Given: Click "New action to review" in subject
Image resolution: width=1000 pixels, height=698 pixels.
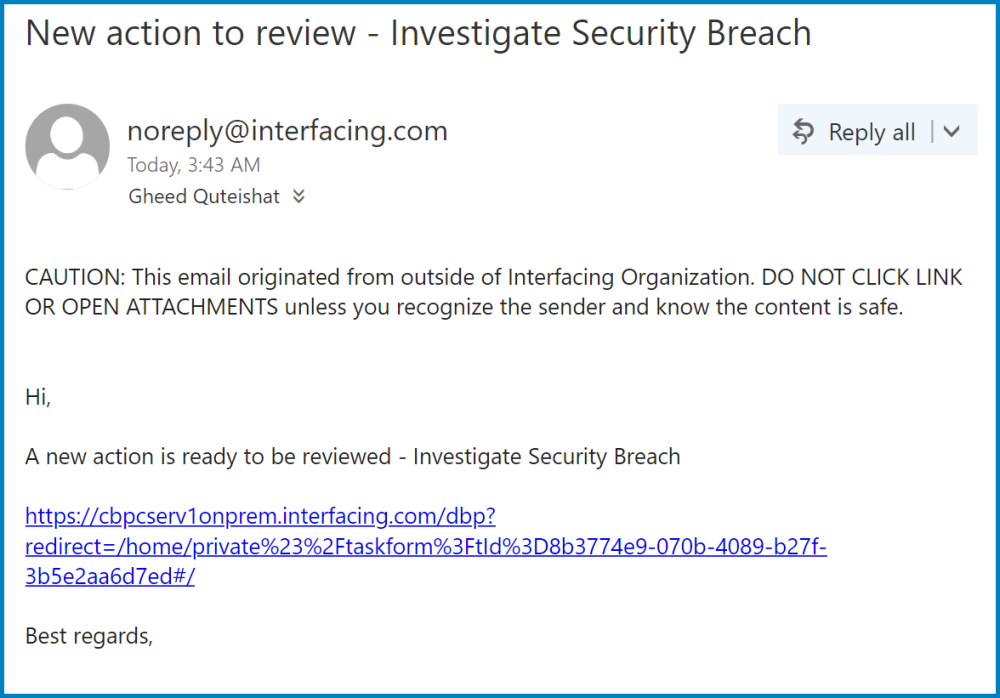Looking at the screenshot, I should tap(190, 33).
